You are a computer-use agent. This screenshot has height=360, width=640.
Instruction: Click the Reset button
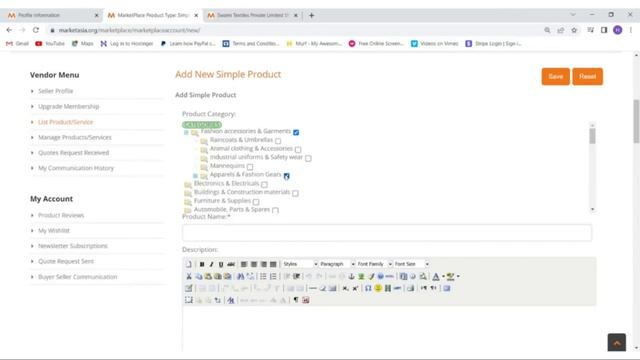pos(587,76)
